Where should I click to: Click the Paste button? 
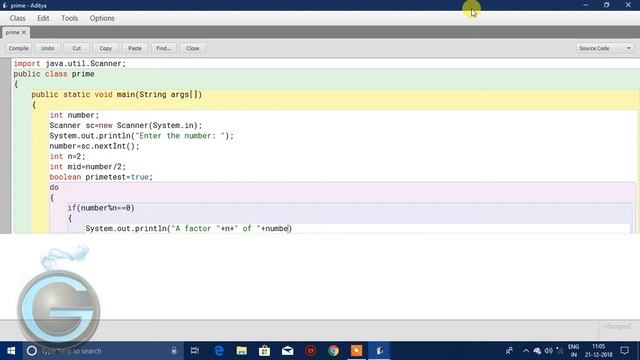click(x=135, y=48)
